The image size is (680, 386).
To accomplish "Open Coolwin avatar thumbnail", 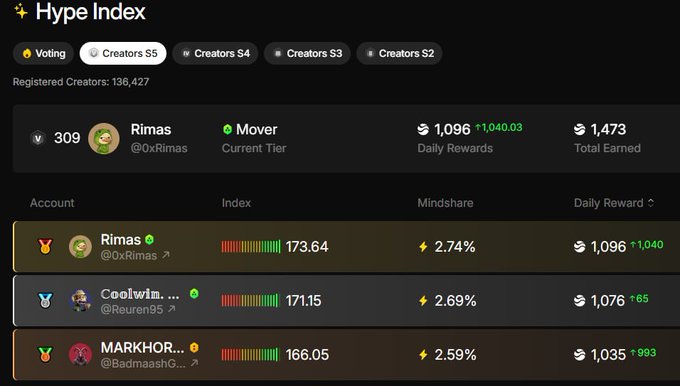I will pos(80,300).
